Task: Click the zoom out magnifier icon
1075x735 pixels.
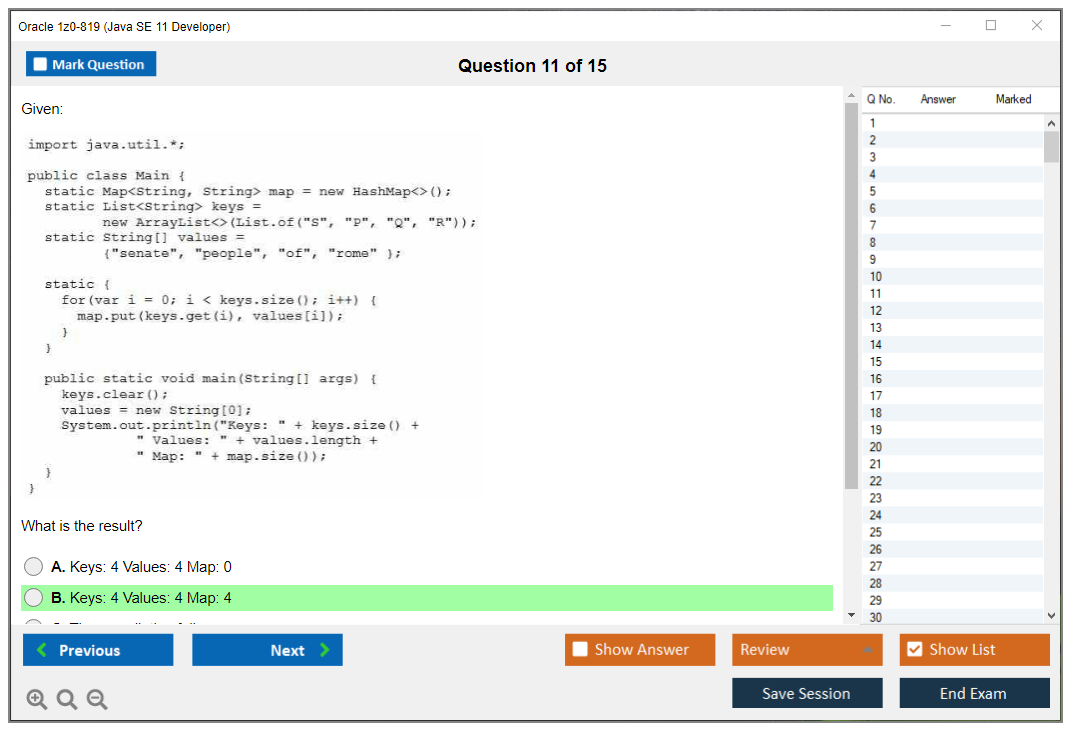Action: pos(97,700)
